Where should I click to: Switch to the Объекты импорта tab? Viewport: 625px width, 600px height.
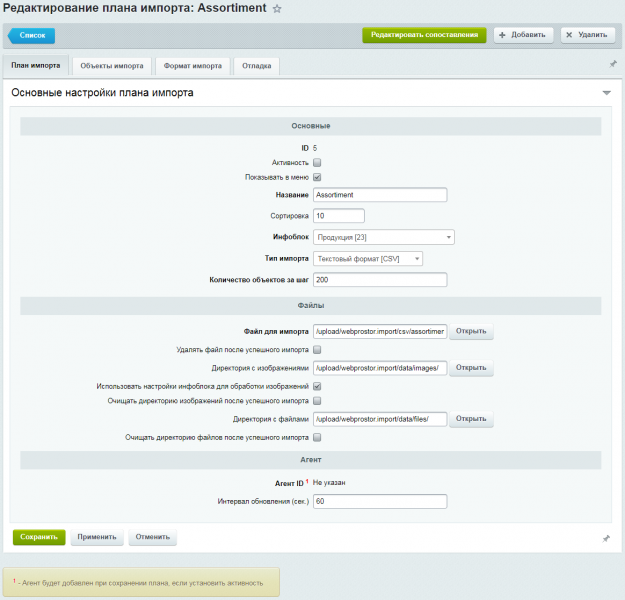[x=112, y=66]
